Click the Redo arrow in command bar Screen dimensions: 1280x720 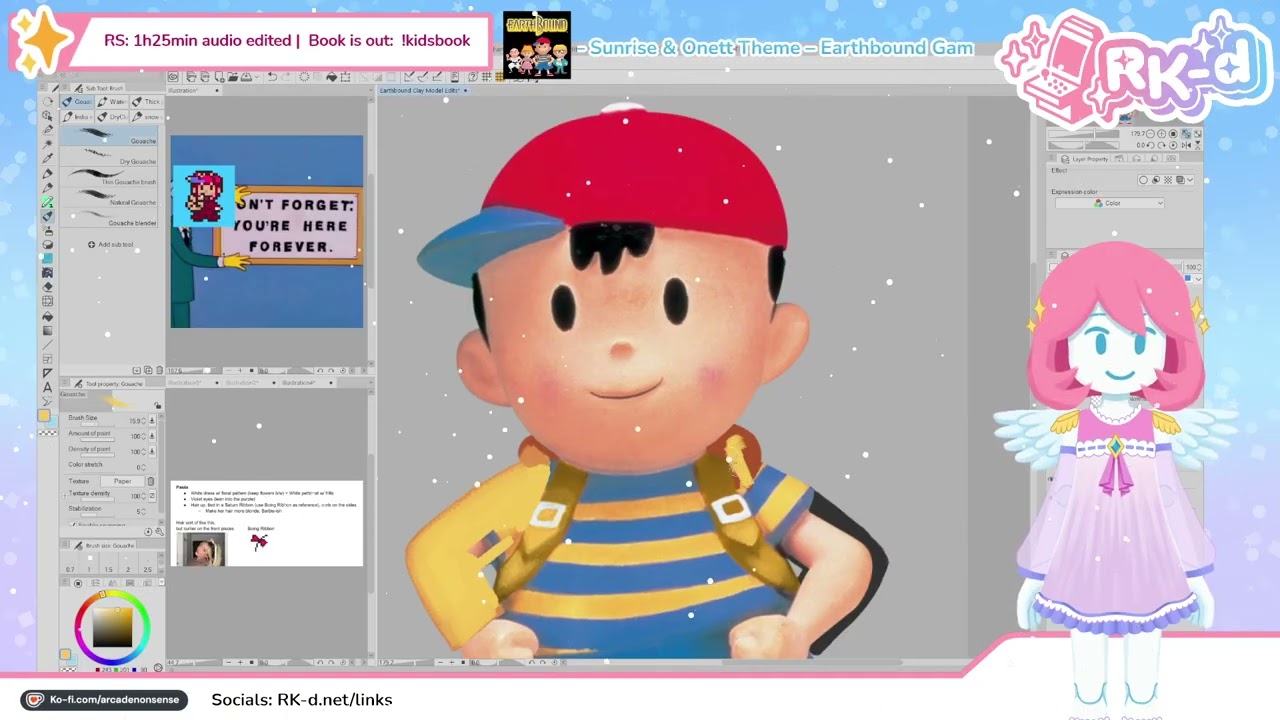click(x=286, y=77)
